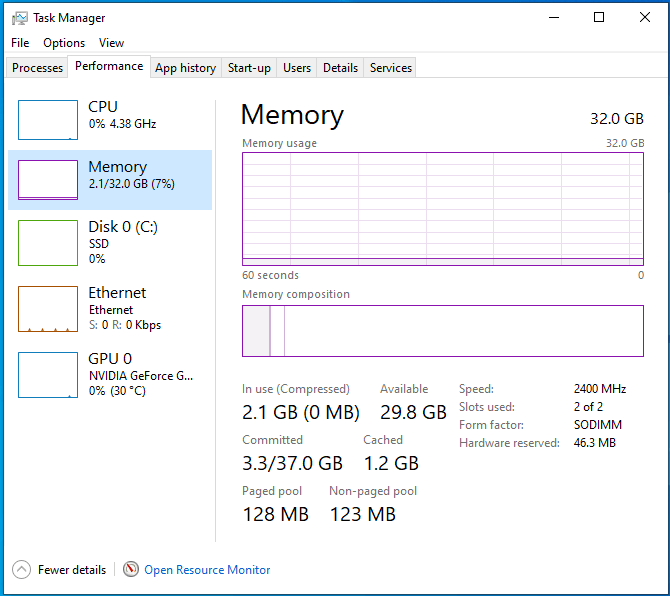Select the CPU mini graph thumbnail
Screen dimensions: 670x596
(48, 120)
